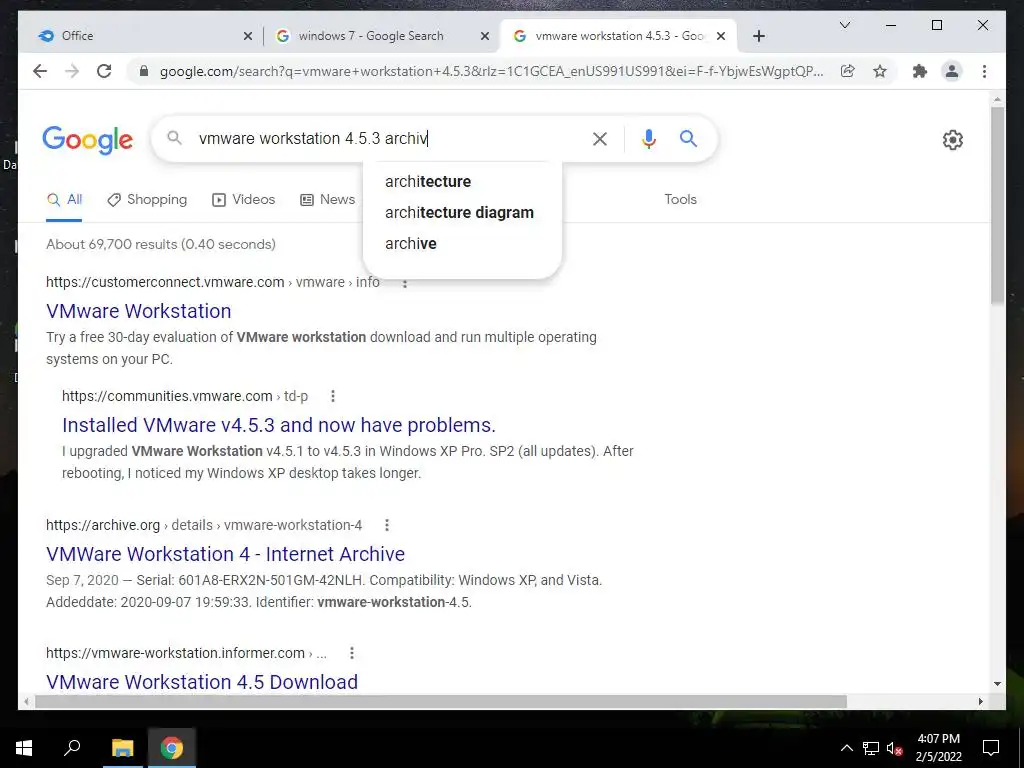Open VMWare Workstation 4 Internet Archive link
1024x768 pixels.
225,554
